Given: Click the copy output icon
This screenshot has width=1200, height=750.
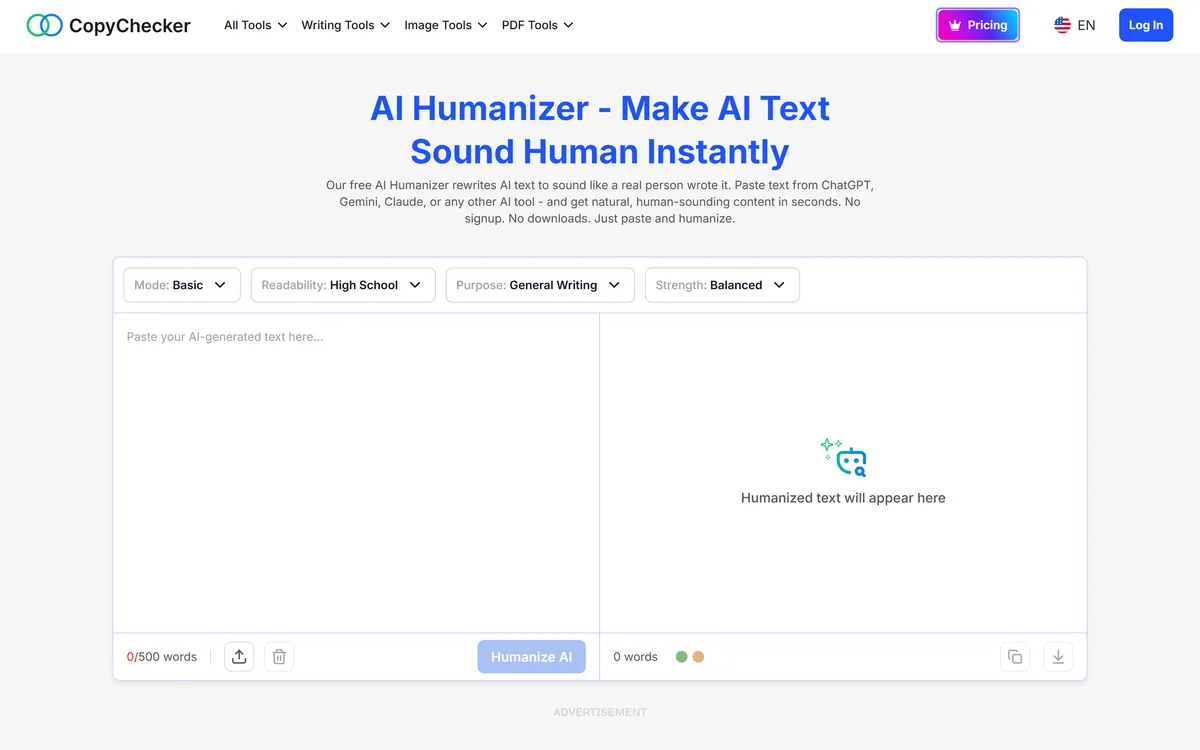Looking at the screenshot, I should (x=1015, y=657).
